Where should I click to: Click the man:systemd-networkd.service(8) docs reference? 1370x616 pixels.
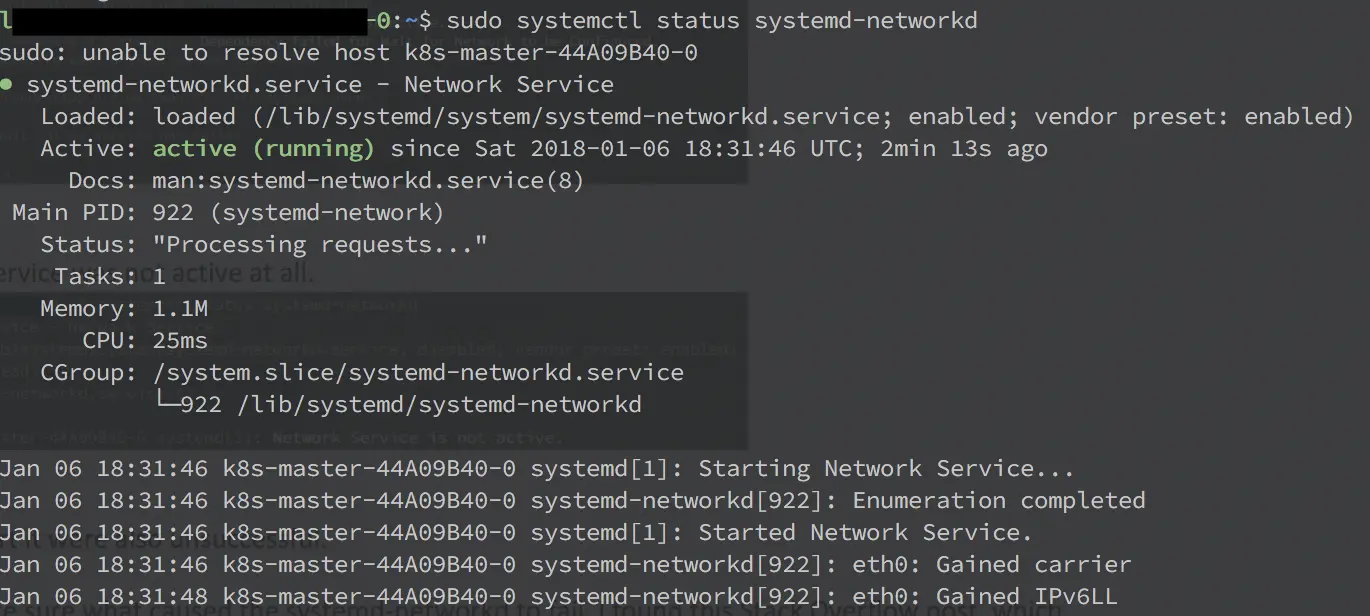pyautogui.click(x=368, y=181)
